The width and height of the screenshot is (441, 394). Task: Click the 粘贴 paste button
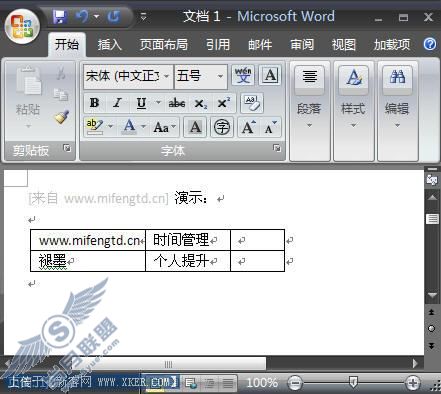point(28,97)
